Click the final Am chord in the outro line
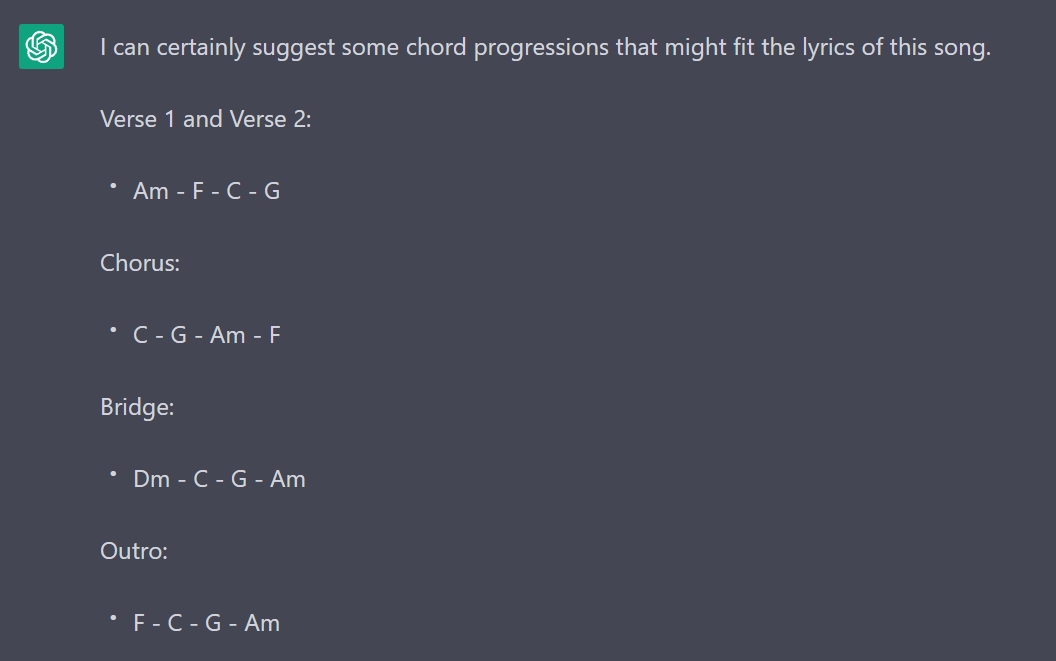Screen dimensions: 1056x661 262,623
